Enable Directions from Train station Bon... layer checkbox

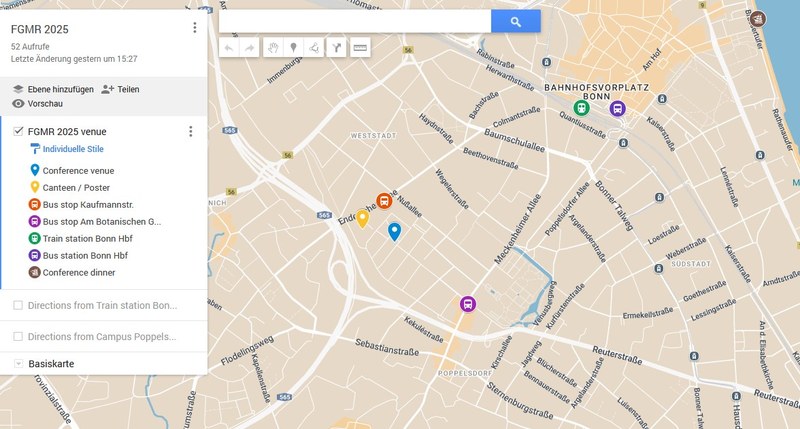coord(18,305)
